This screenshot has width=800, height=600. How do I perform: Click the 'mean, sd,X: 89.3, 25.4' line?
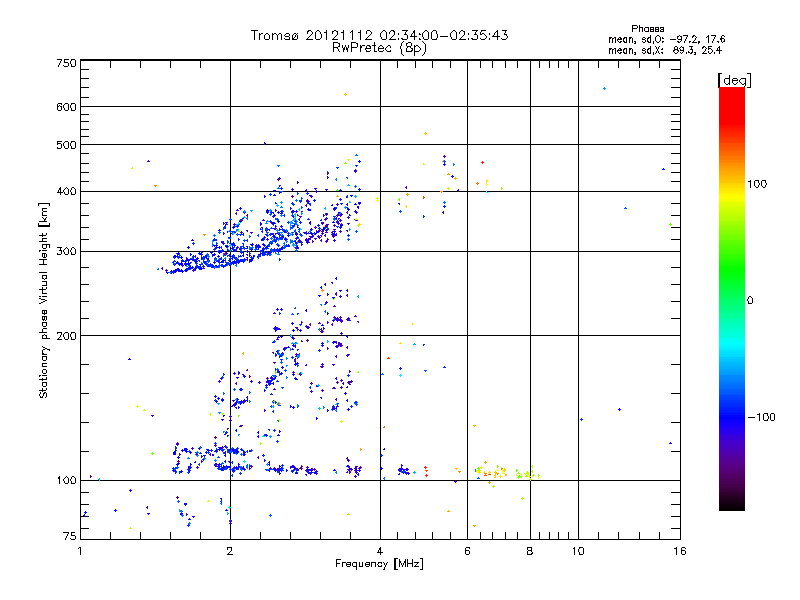(665, 50)
